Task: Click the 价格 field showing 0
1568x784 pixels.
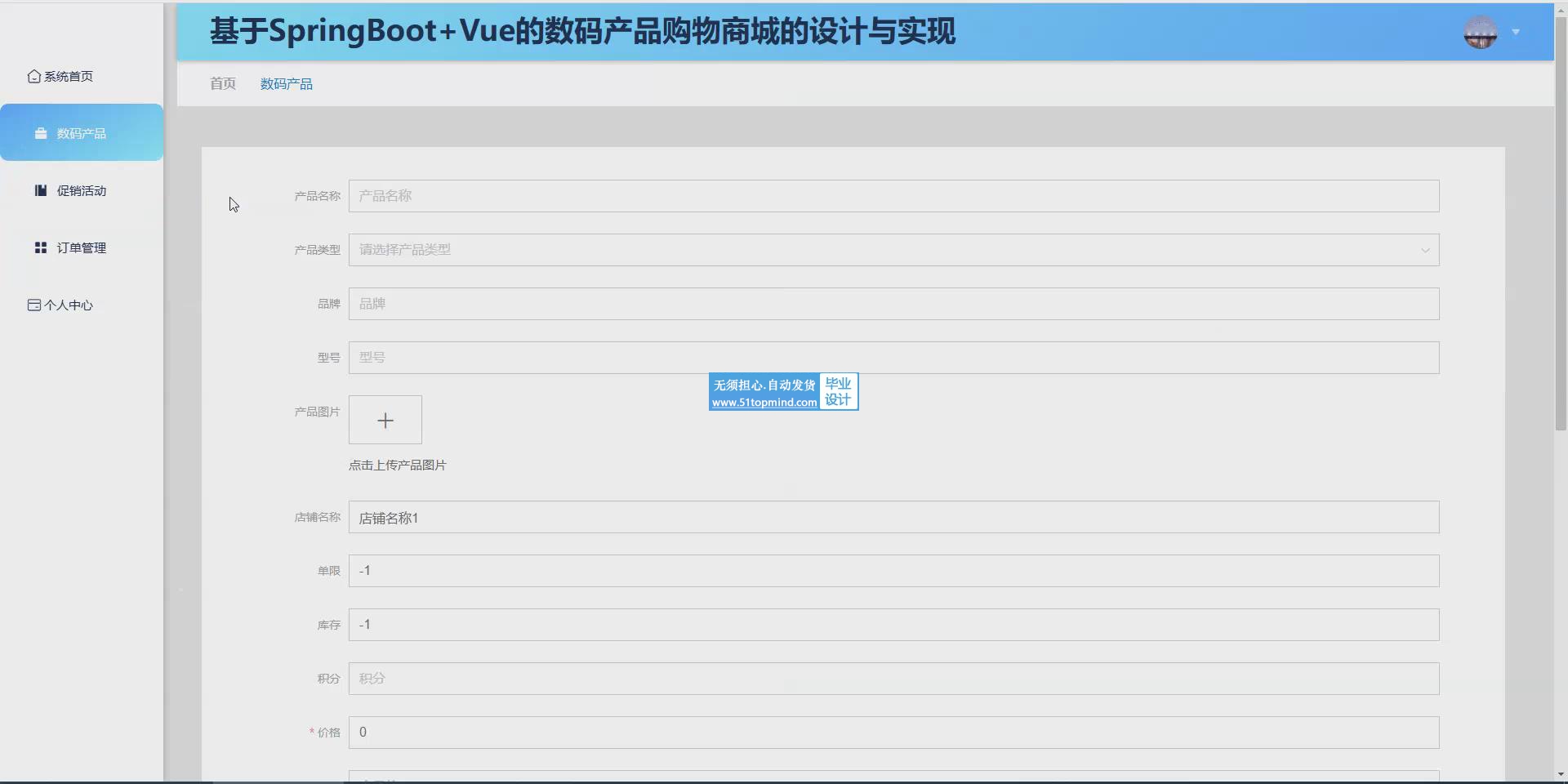Action: (893, 733)
